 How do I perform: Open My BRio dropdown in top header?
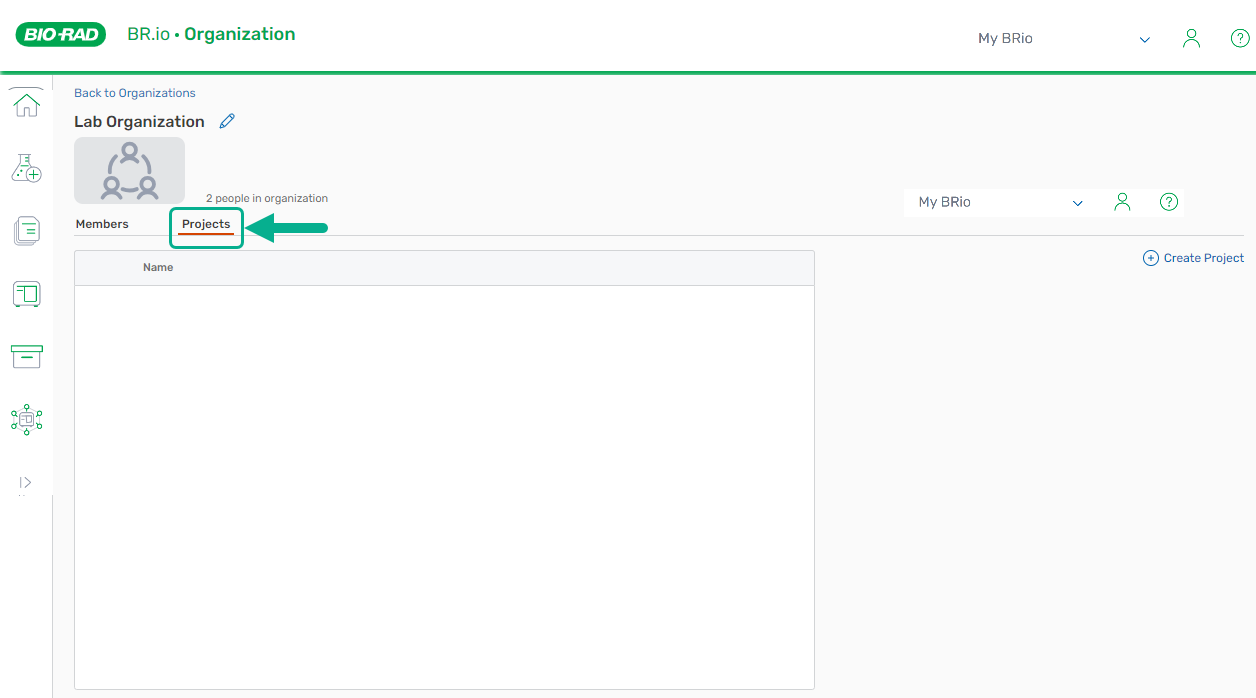[x=1063, y=39]
